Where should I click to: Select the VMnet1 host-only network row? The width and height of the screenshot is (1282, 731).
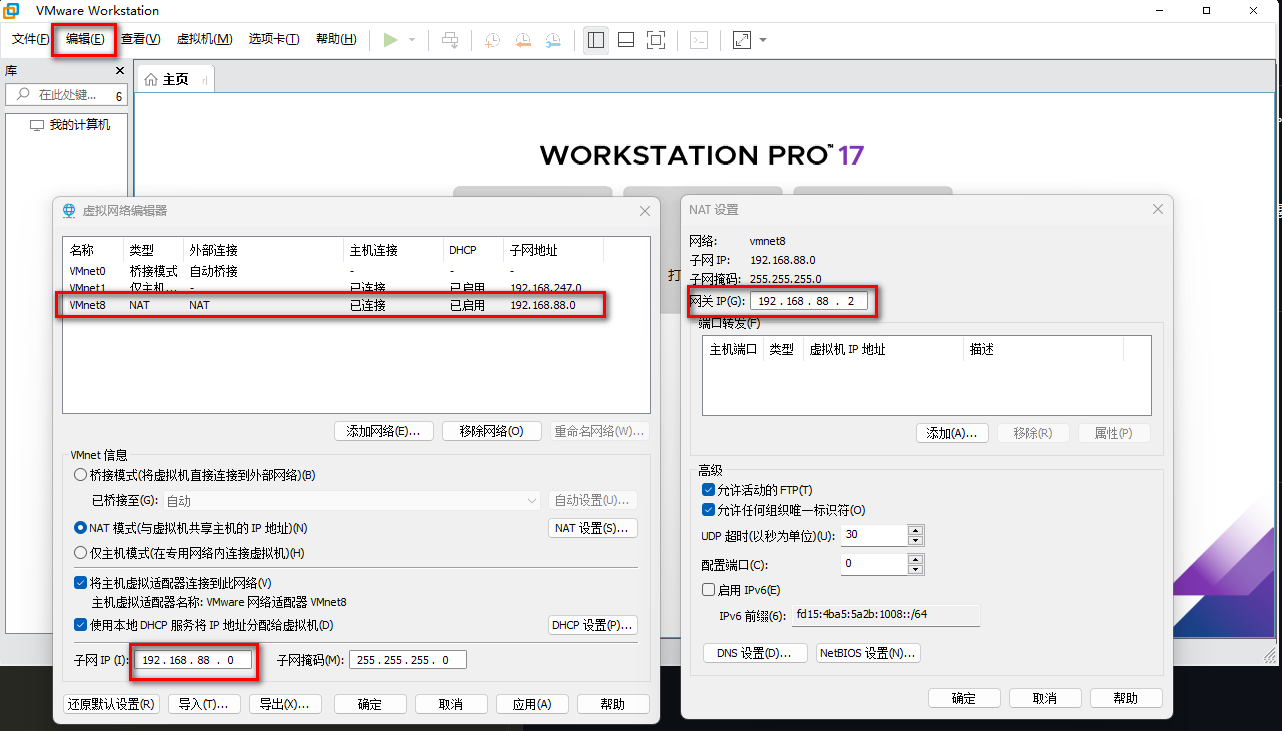[333, 288]
